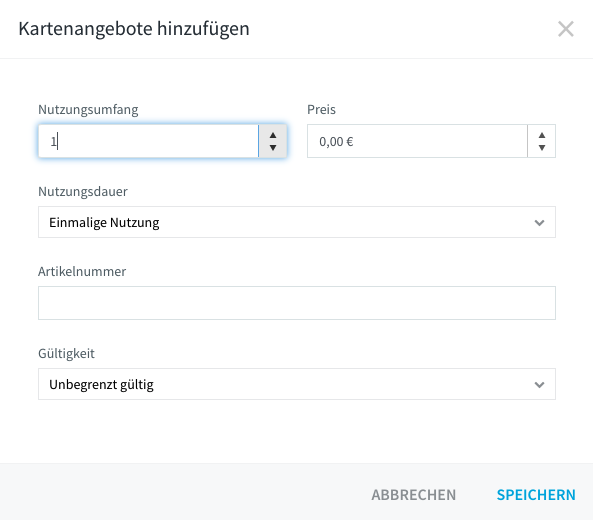
Task: Open the Unbegrenzt gültig dropdown
Action: 297,384
